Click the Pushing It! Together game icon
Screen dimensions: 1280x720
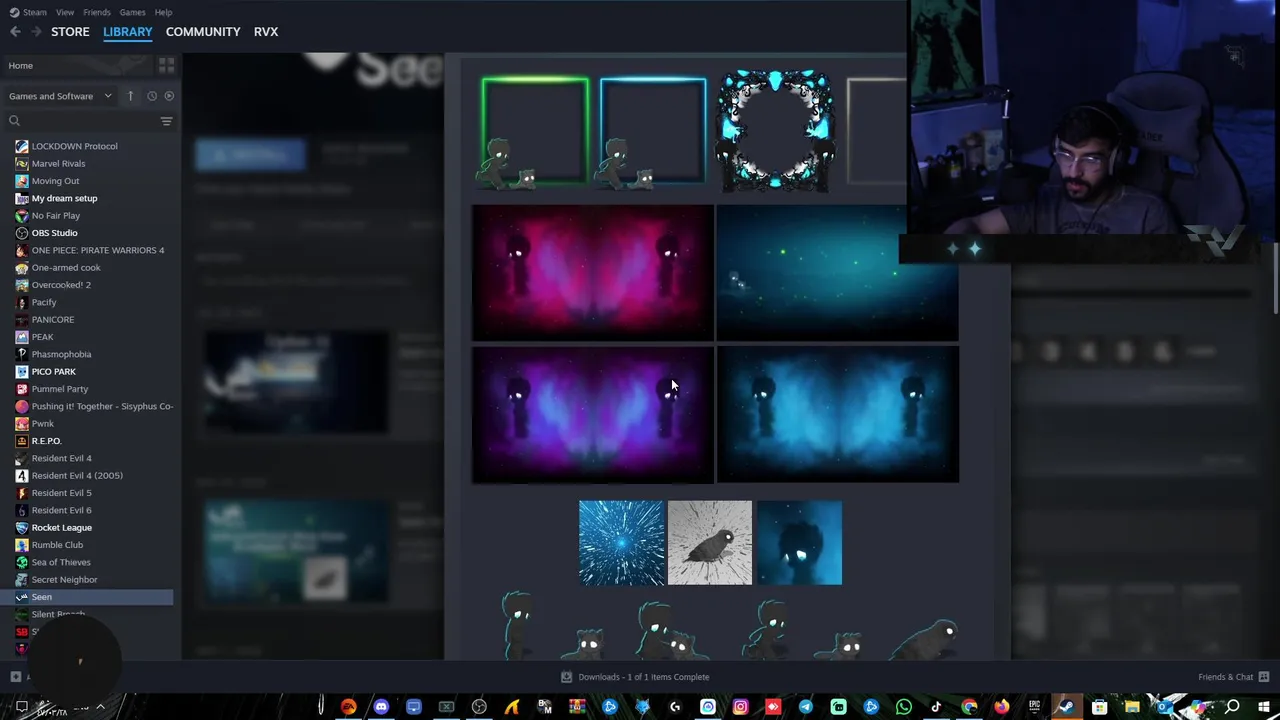(x=21, y=406)
